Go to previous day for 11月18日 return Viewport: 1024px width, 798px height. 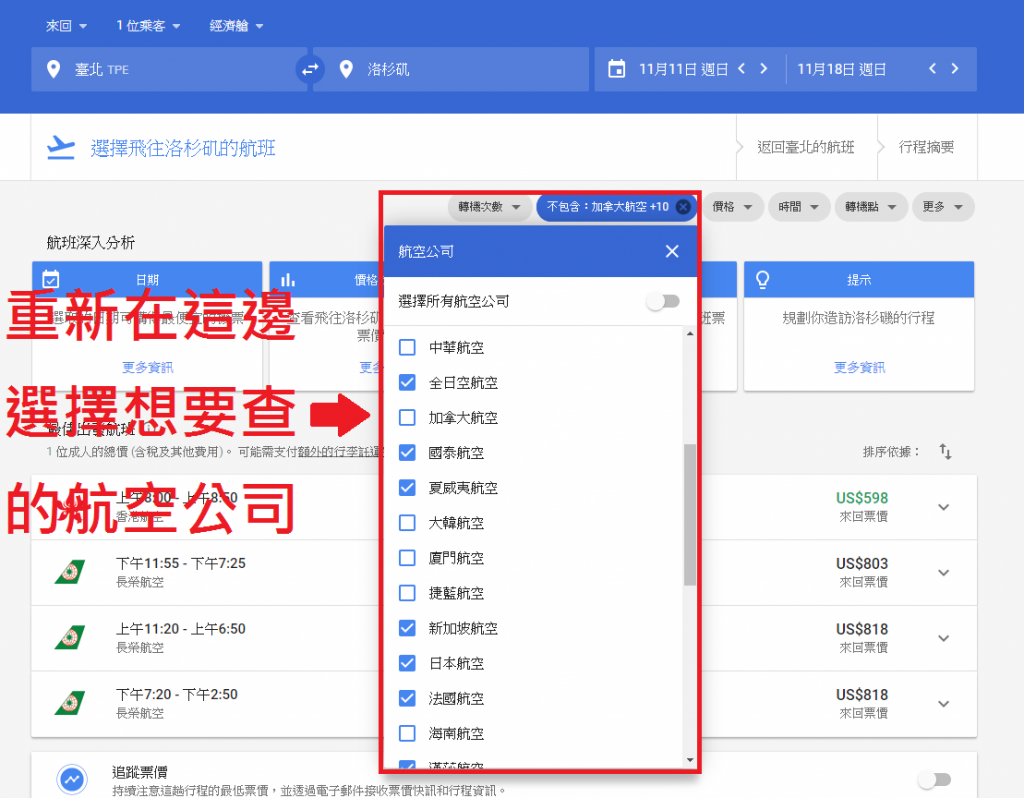[x=933, y=69]
